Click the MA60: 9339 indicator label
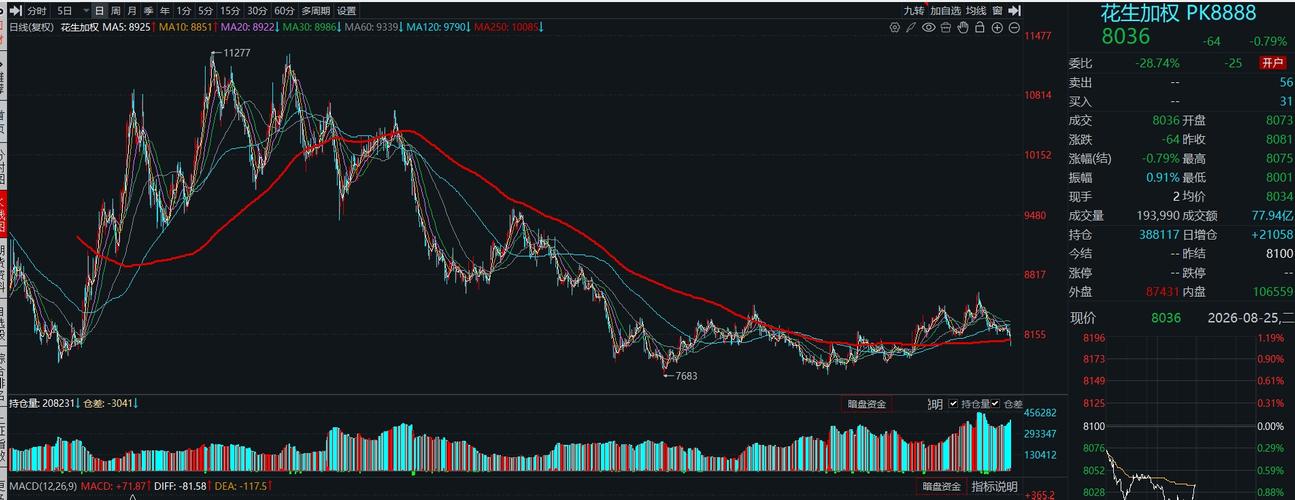The width and height of the screenshot is (1295, 500). pos(372,28)
